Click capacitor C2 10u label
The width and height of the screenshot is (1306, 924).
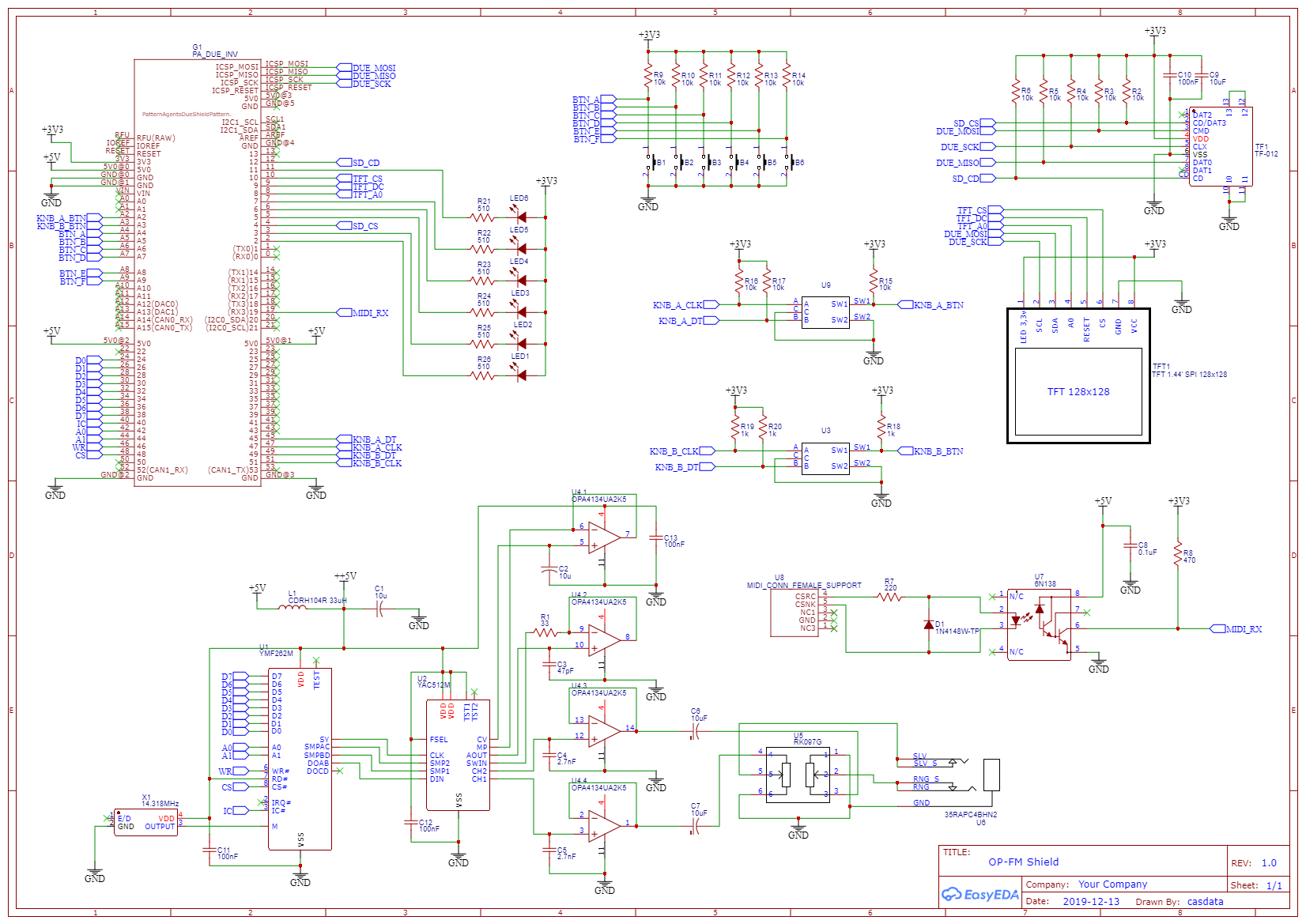(564, 572)
